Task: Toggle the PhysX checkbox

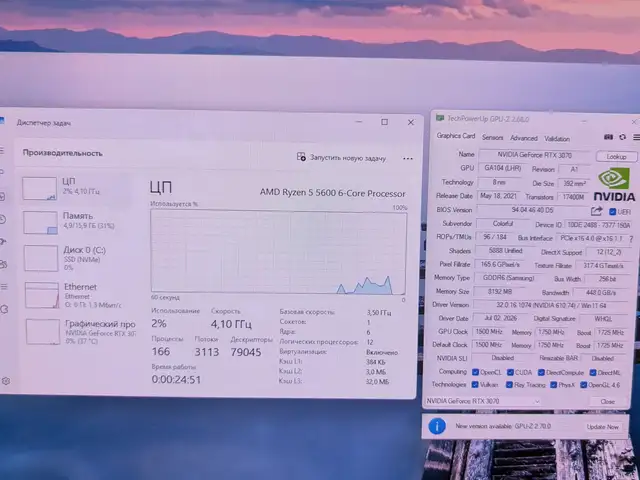Action: point(553,385)
